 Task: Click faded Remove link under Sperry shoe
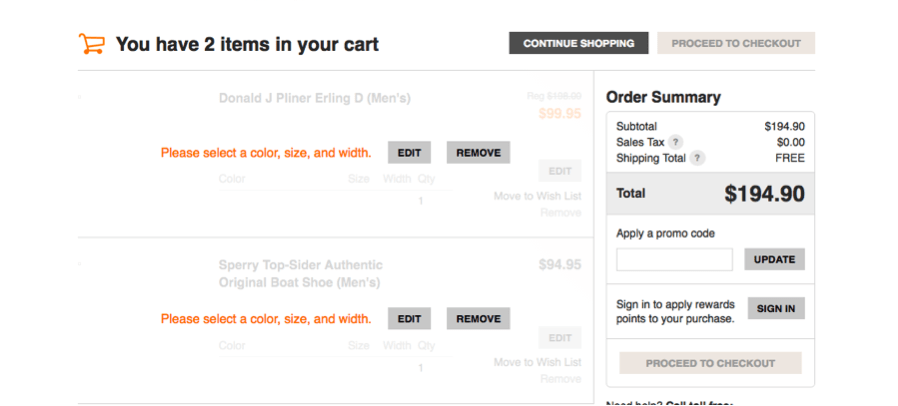(x=561, y=379)
